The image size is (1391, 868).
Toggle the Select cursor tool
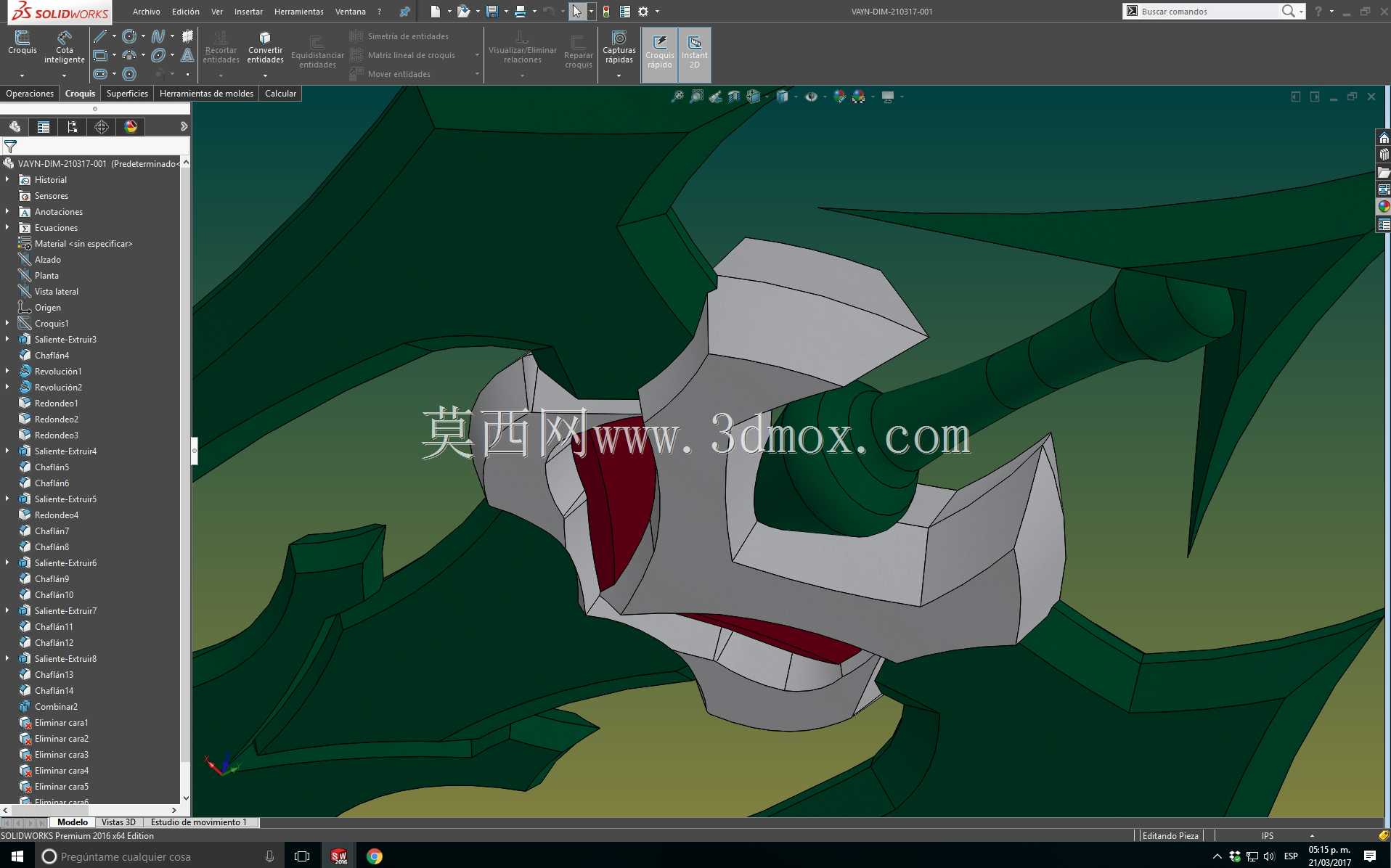[x=577, y=12]
